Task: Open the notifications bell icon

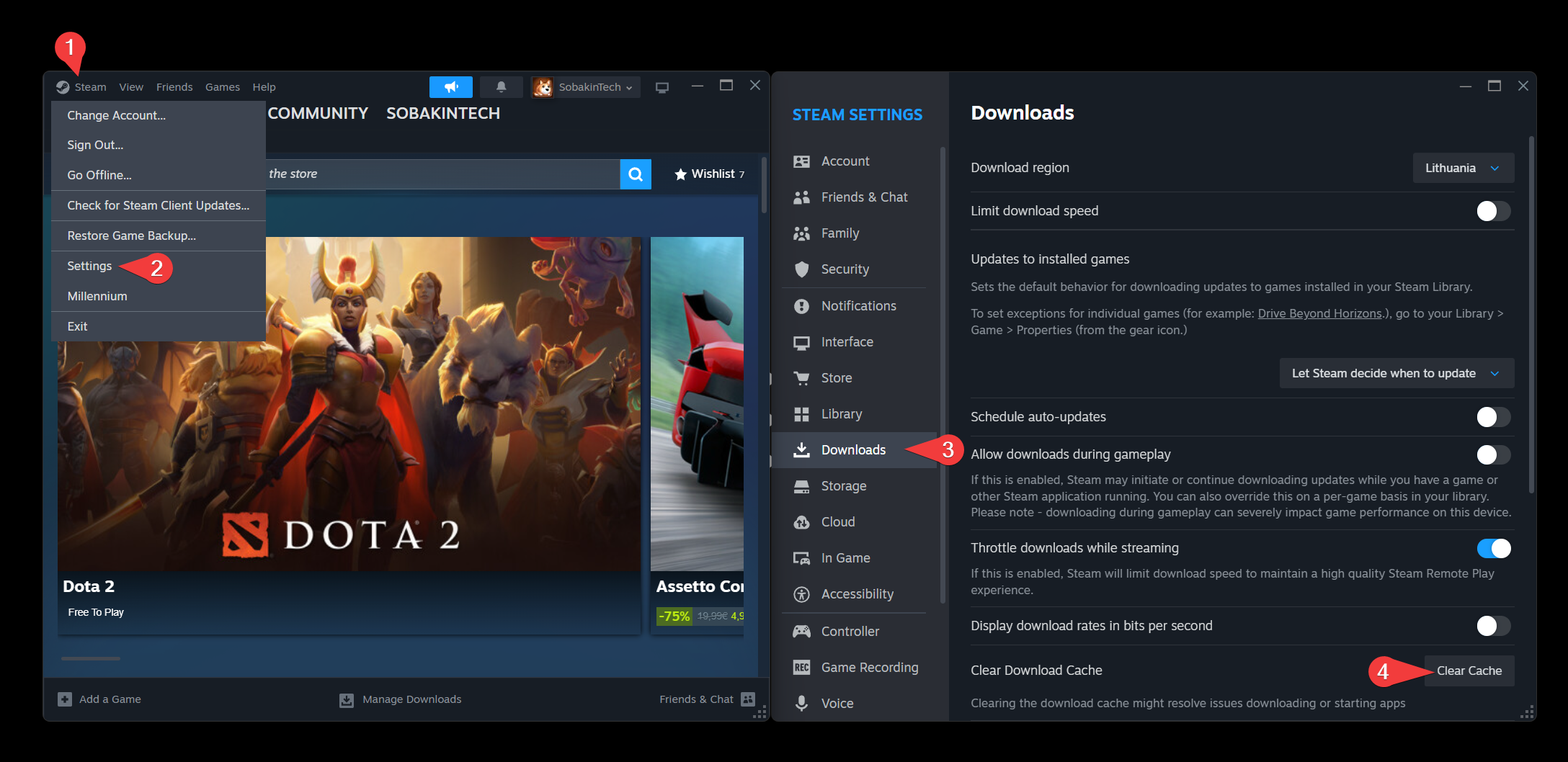Action: (501, 87)
